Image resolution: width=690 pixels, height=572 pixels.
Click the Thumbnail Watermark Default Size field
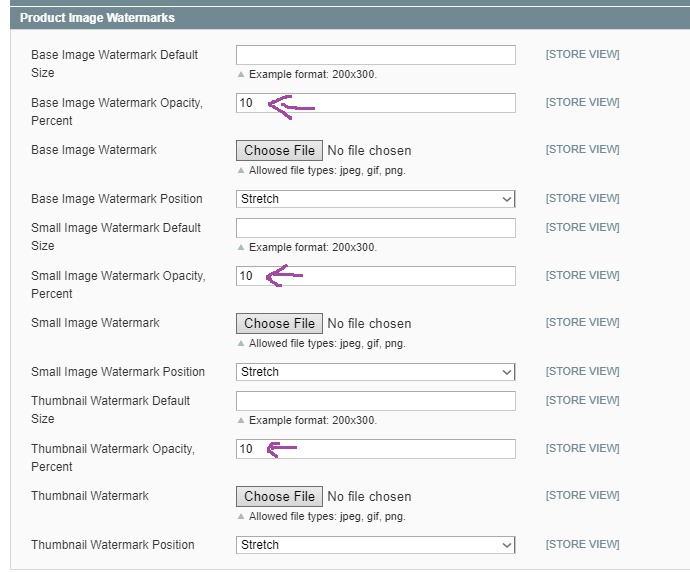[x=375, y=401]
